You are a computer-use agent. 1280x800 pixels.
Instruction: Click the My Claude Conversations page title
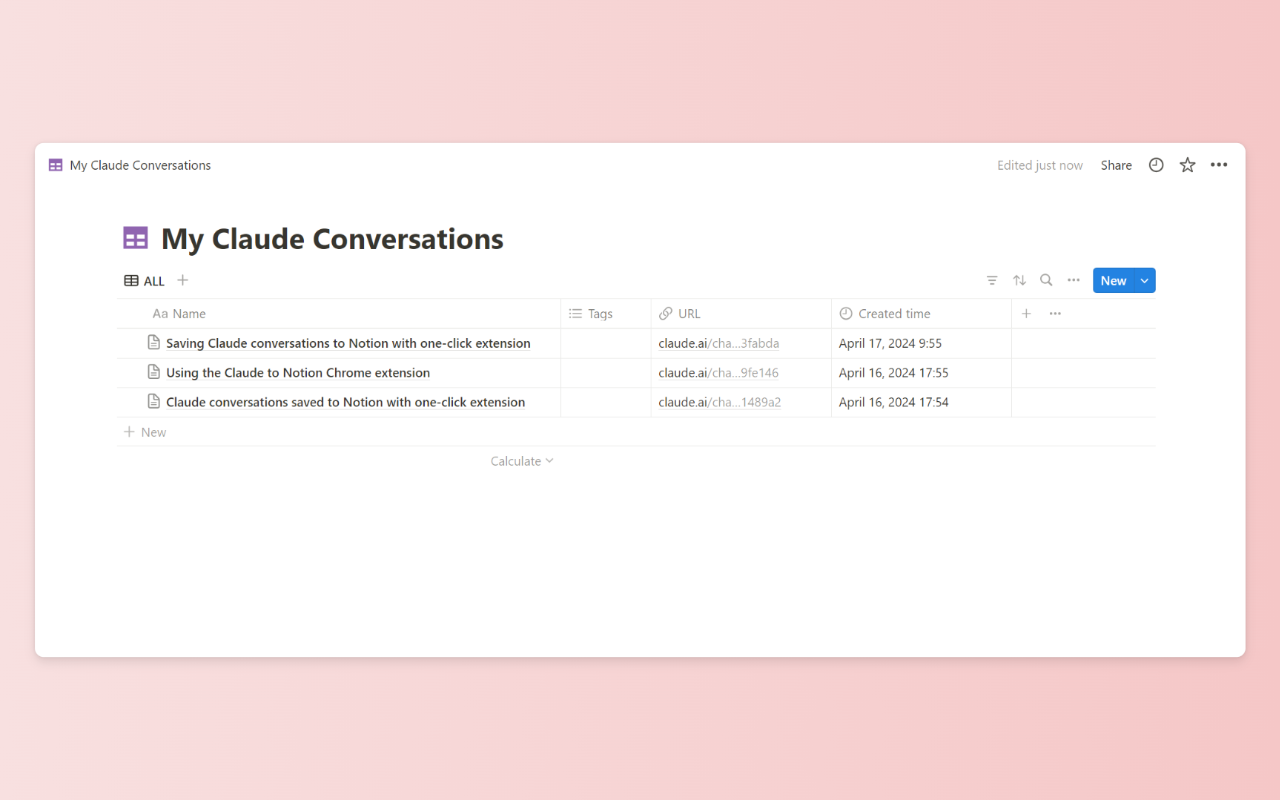pos(332,239)
